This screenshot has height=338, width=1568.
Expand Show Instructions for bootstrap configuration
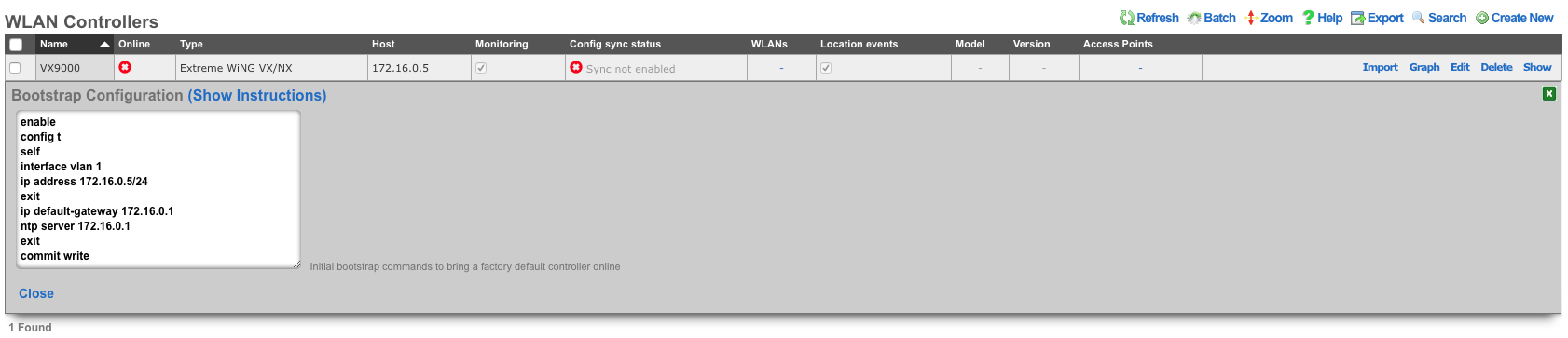[x=257, y=96]
